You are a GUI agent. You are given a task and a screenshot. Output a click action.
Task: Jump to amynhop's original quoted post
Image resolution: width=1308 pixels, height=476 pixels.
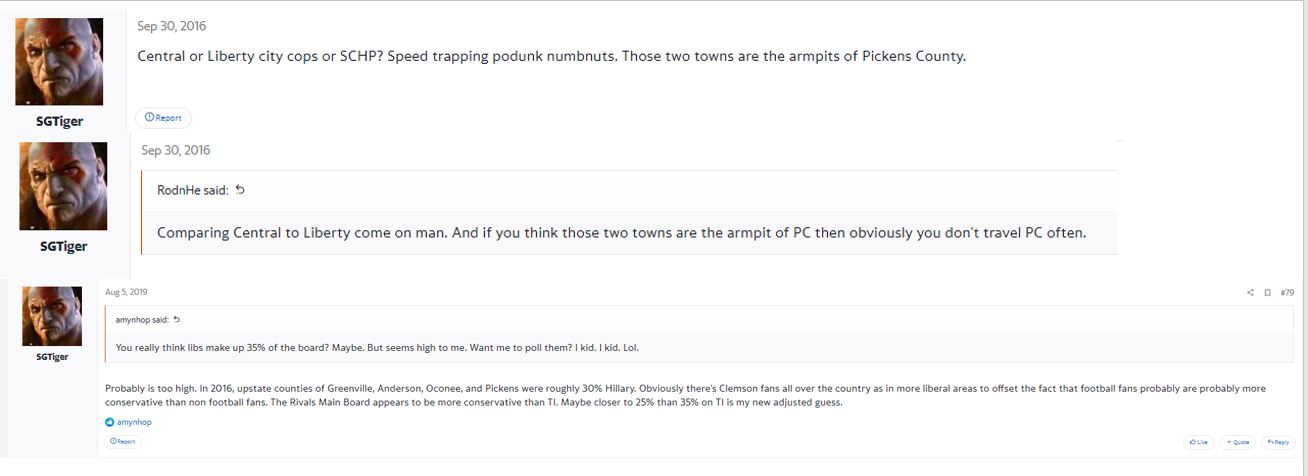177,320
